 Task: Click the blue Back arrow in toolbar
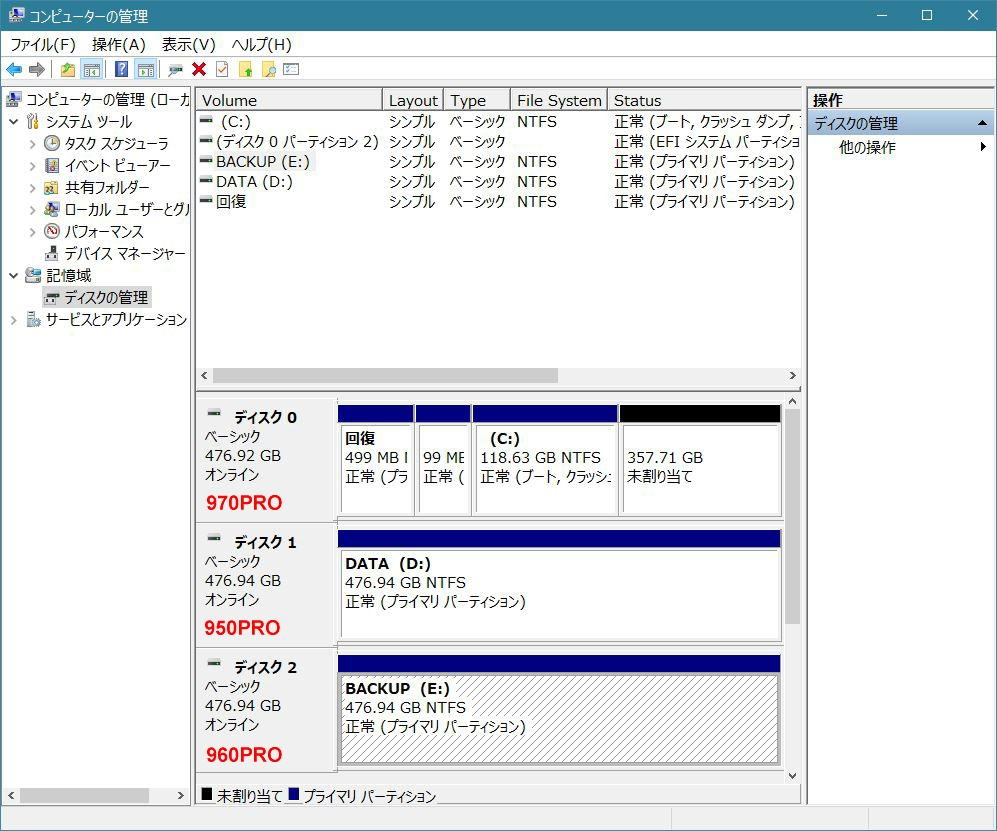14,69
